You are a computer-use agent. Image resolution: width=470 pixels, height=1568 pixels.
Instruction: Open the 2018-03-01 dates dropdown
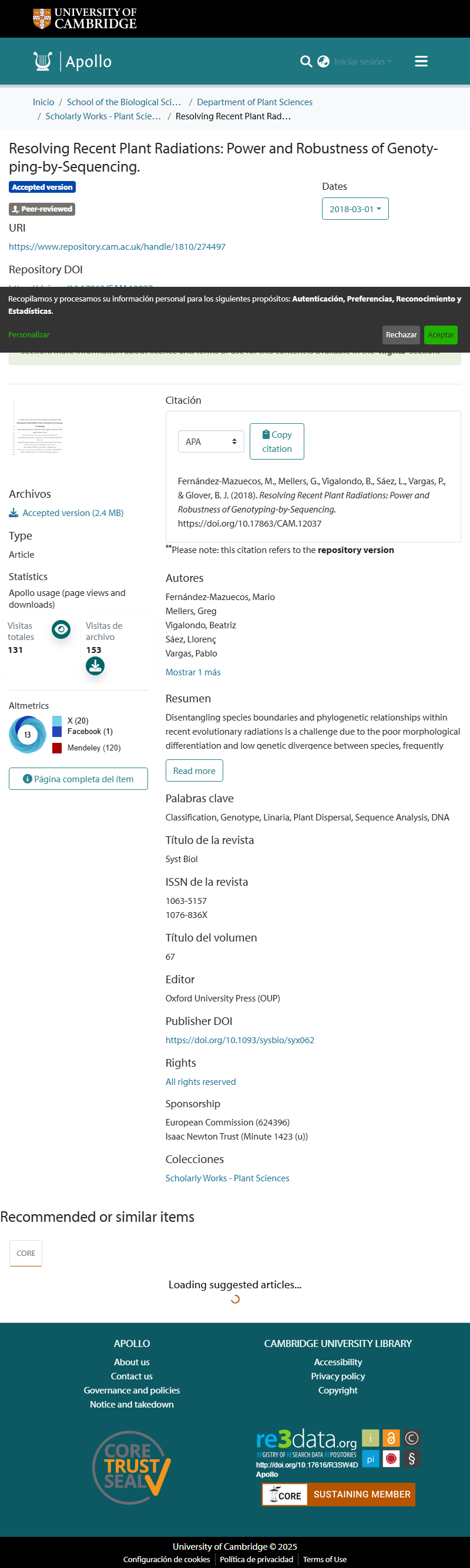[355, 209]
